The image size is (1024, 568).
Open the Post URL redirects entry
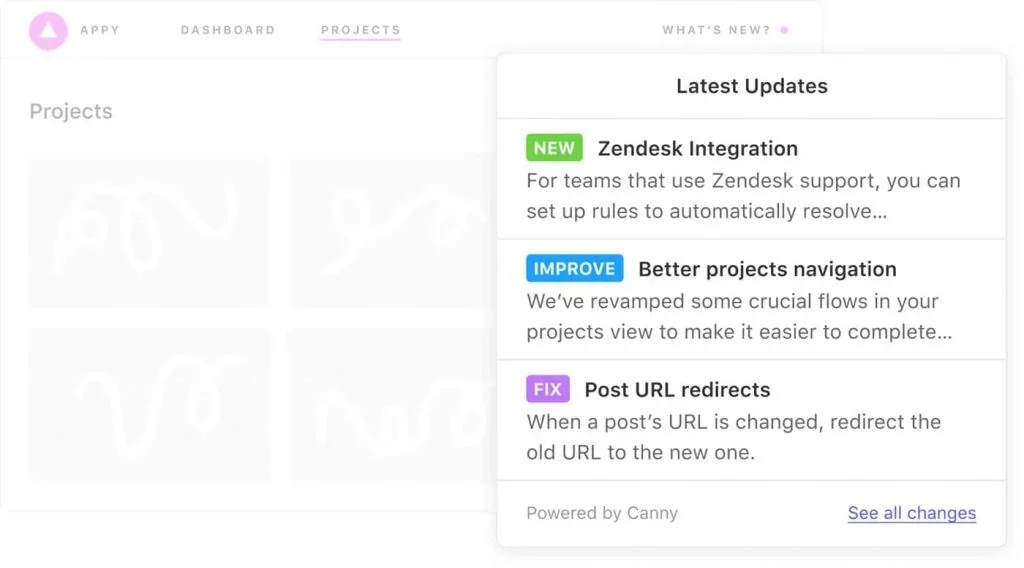(x=677, y=389)
